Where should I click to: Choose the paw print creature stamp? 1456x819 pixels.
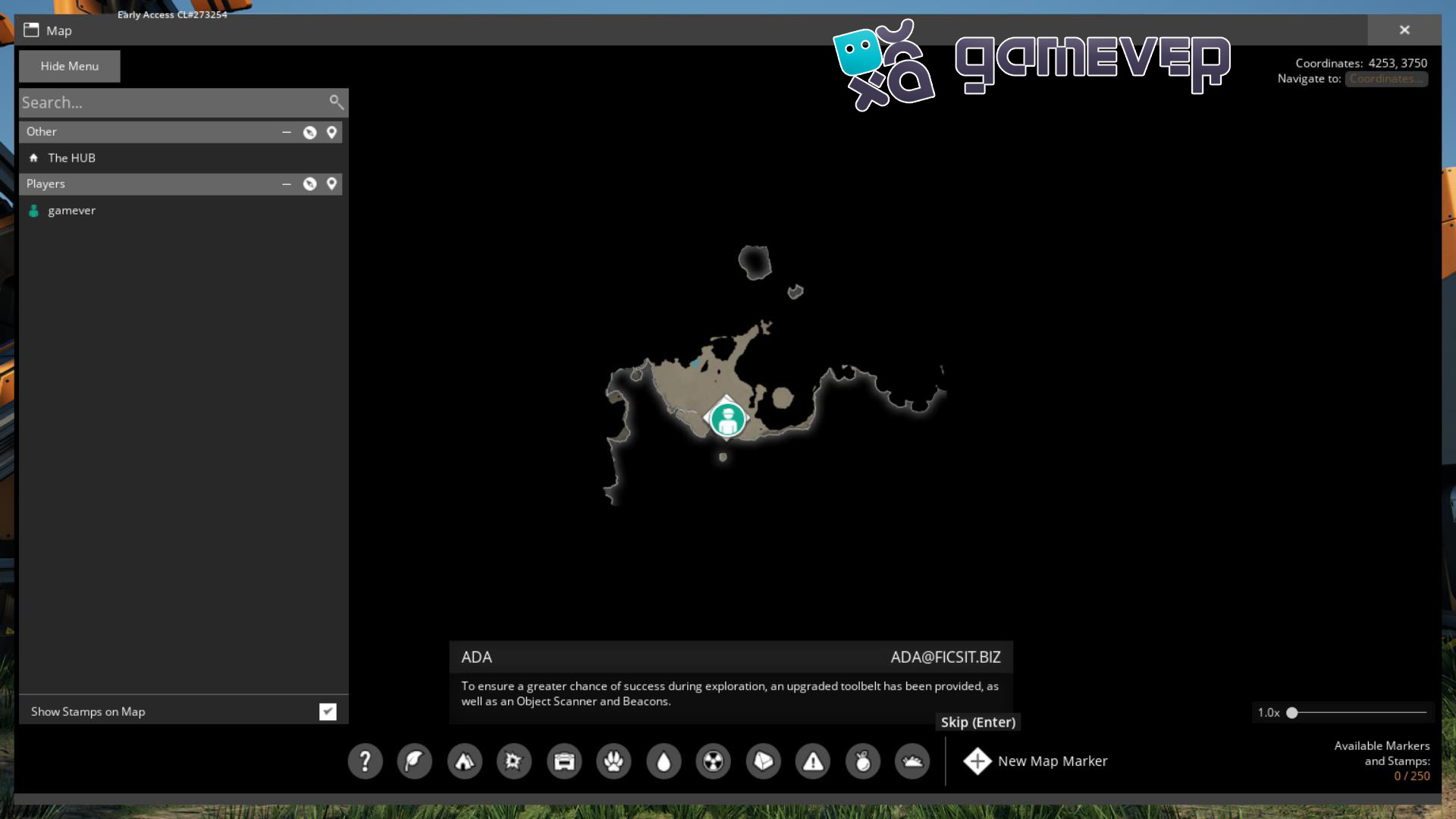coord(614,761)
